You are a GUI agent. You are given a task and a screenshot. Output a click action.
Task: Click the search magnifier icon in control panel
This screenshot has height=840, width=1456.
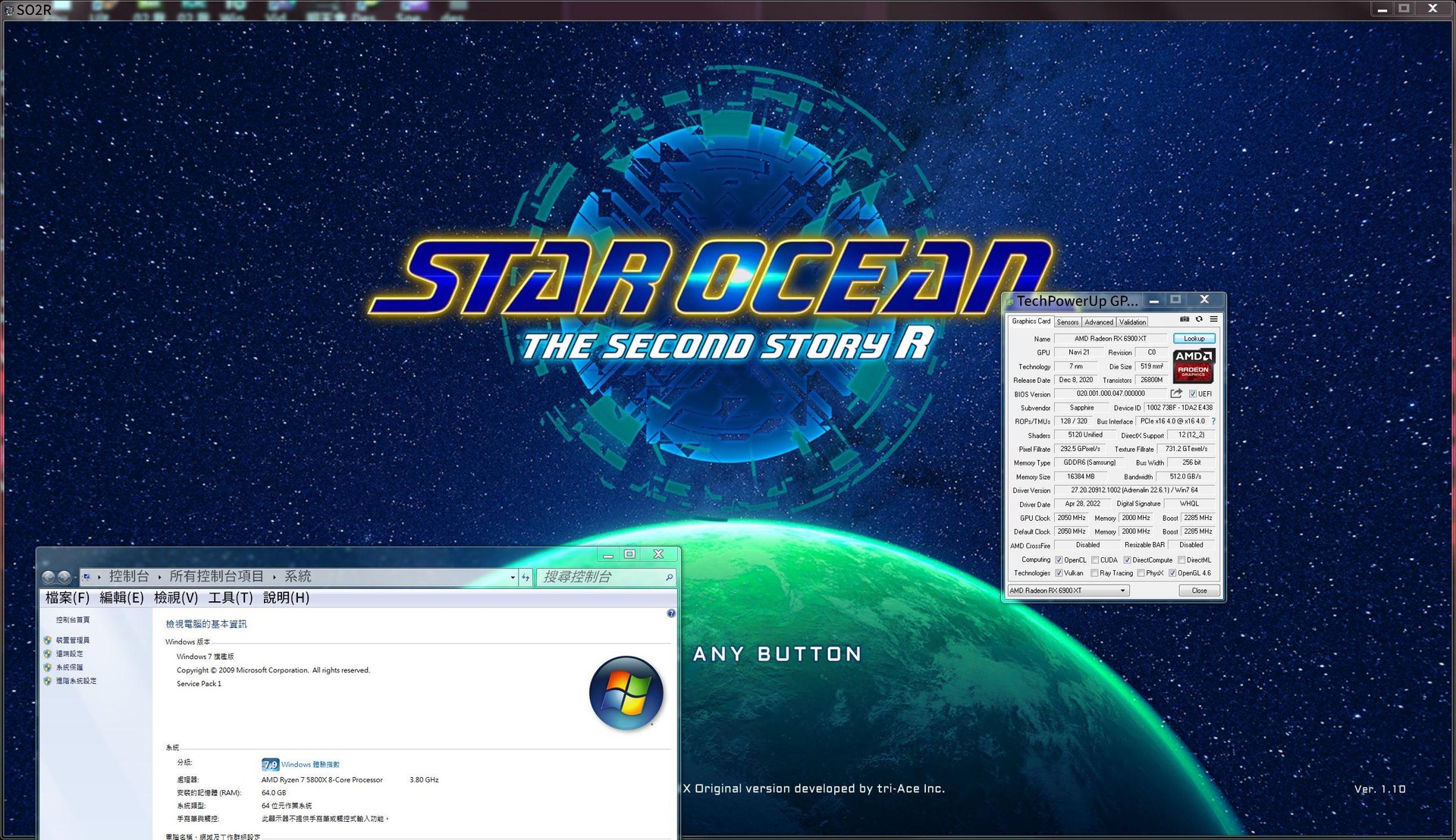(x=669, y=578)
